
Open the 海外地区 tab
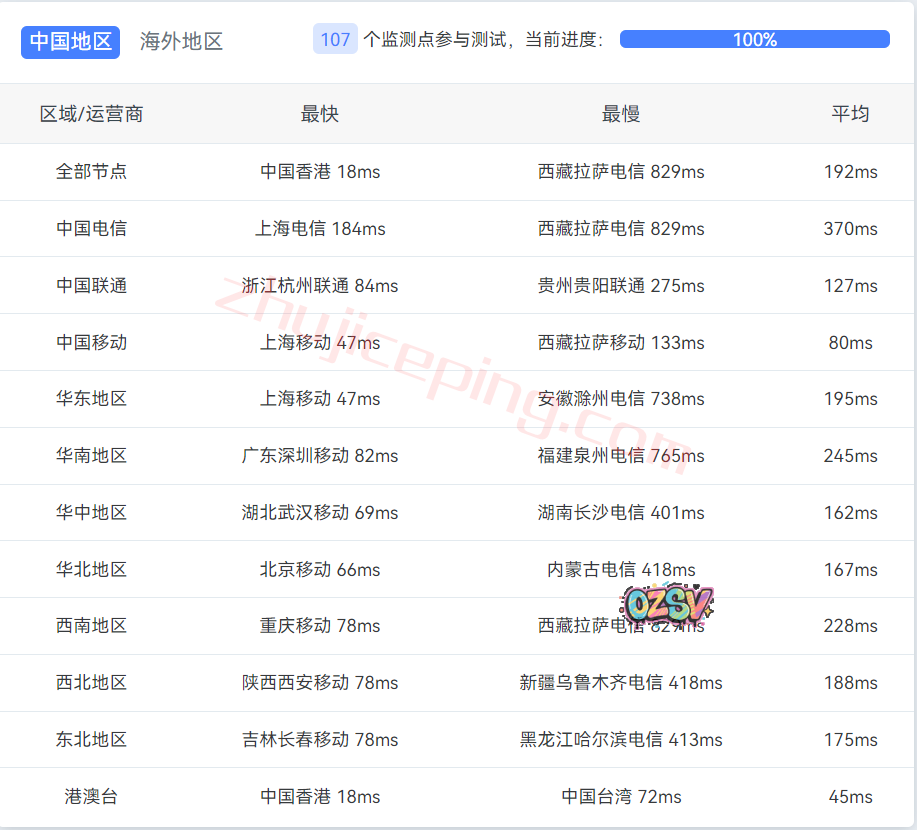click(181, 41)
